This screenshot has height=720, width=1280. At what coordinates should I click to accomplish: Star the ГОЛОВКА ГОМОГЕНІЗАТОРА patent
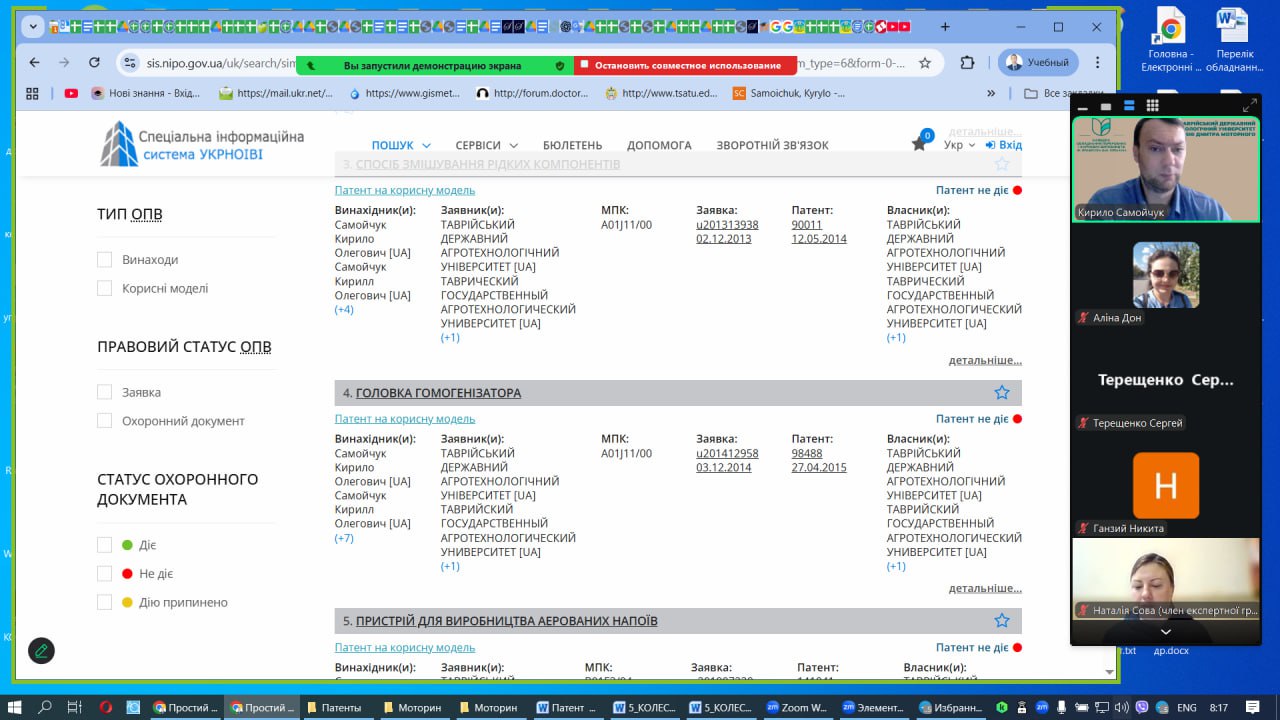[x=1001, y=393]
